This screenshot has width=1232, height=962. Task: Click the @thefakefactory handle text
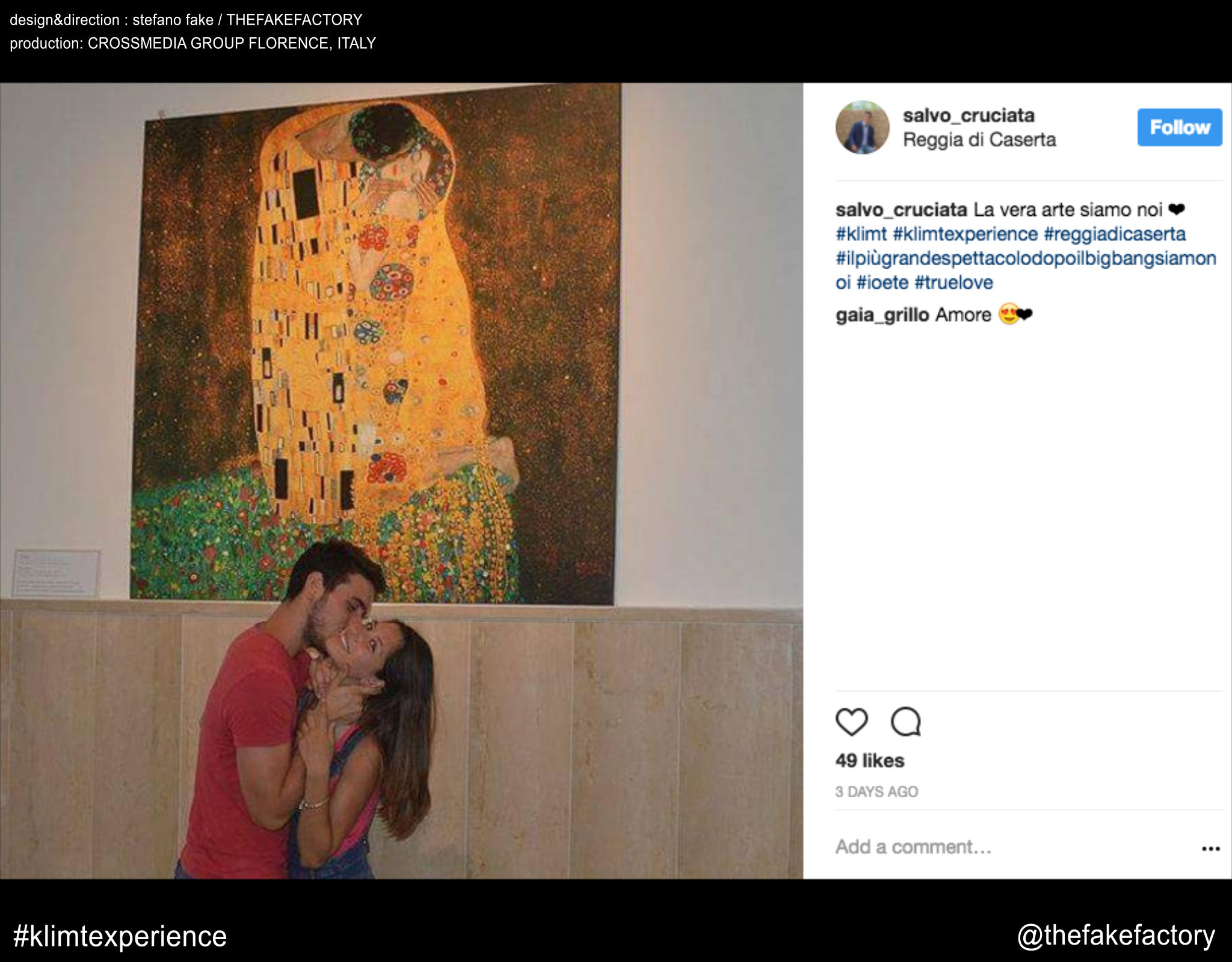pyautogui.click(x=1116, y=936)
